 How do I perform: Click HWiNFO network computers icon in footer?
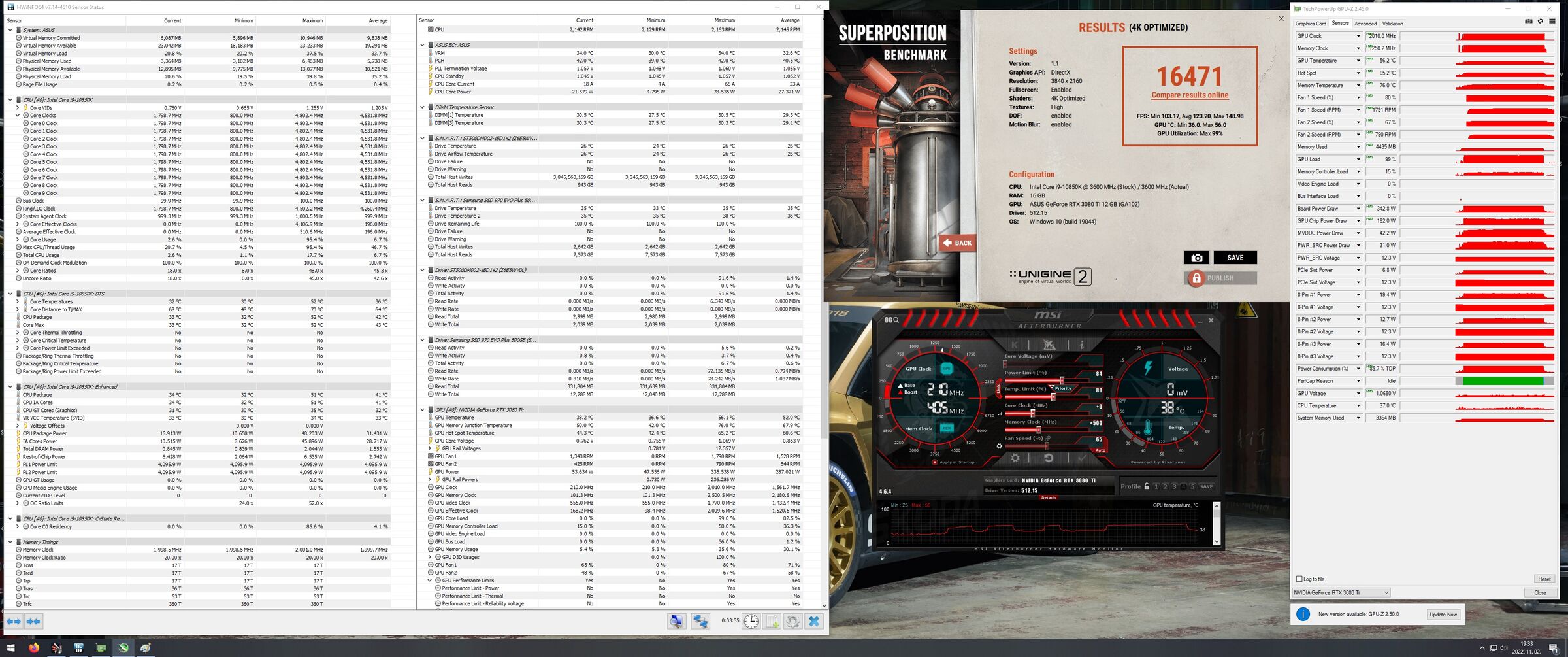[700, 621]
